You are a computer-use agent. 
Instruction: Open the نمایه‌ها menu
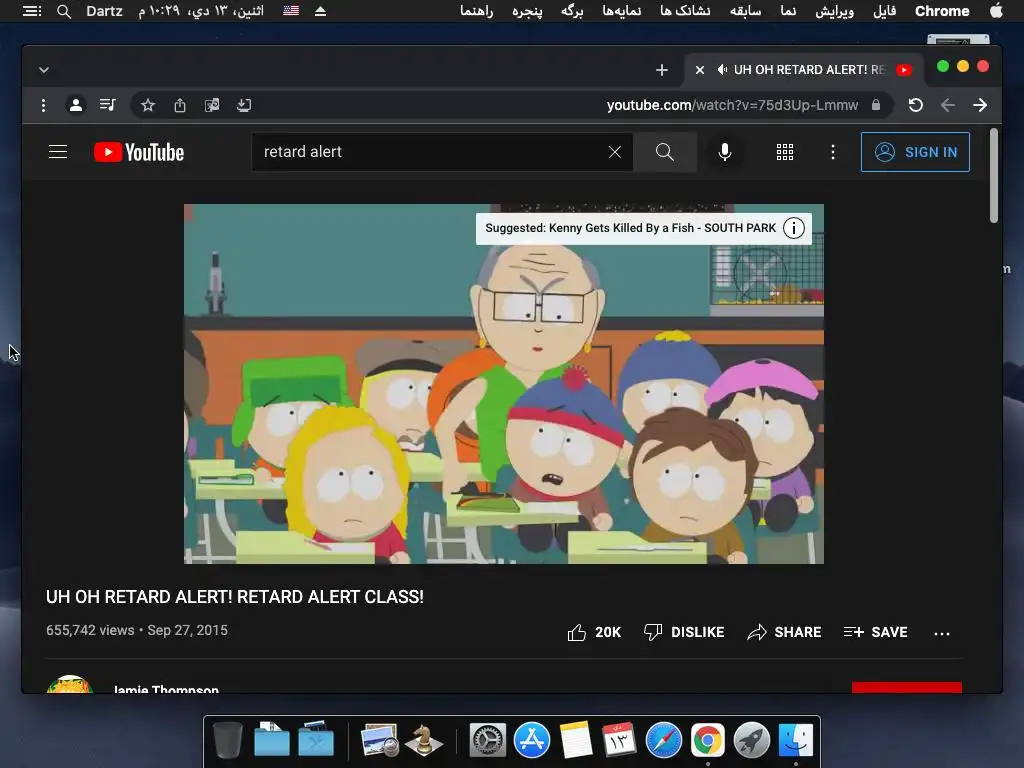[621, 11]
